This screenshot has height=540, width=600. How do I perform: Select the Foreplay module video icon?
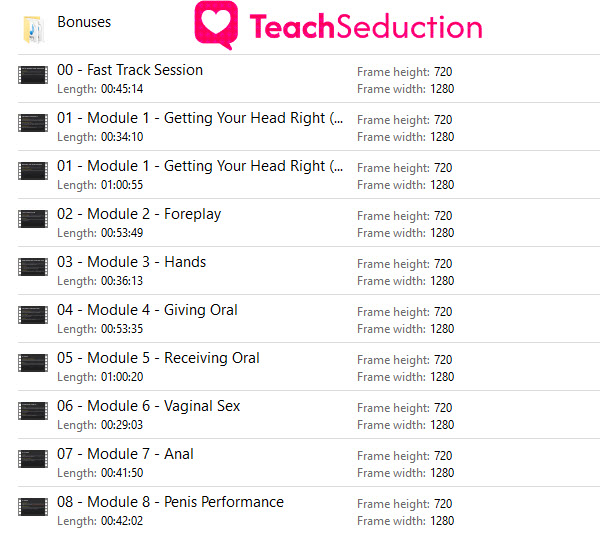tap(33, 219)
